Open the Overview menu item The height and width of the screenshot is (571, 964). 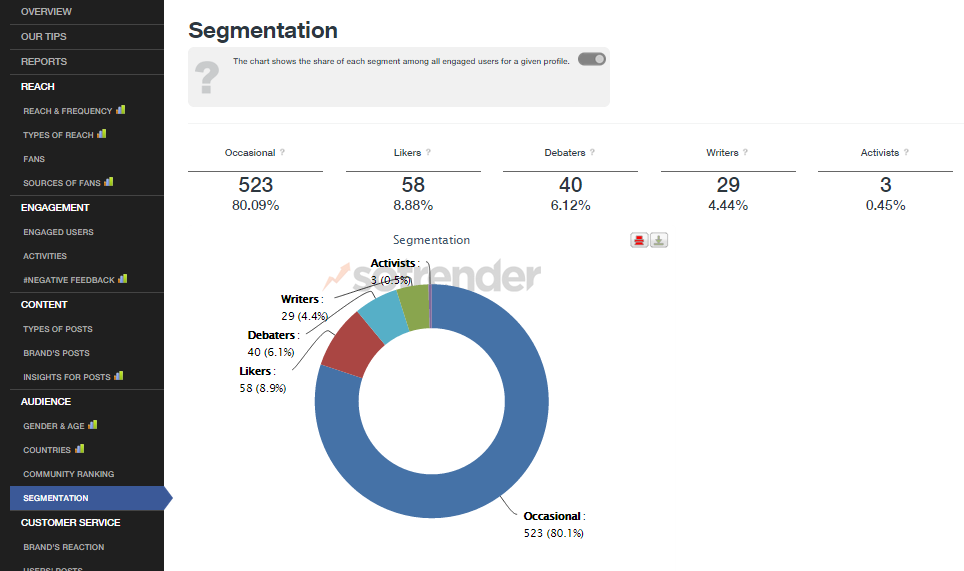46,11
